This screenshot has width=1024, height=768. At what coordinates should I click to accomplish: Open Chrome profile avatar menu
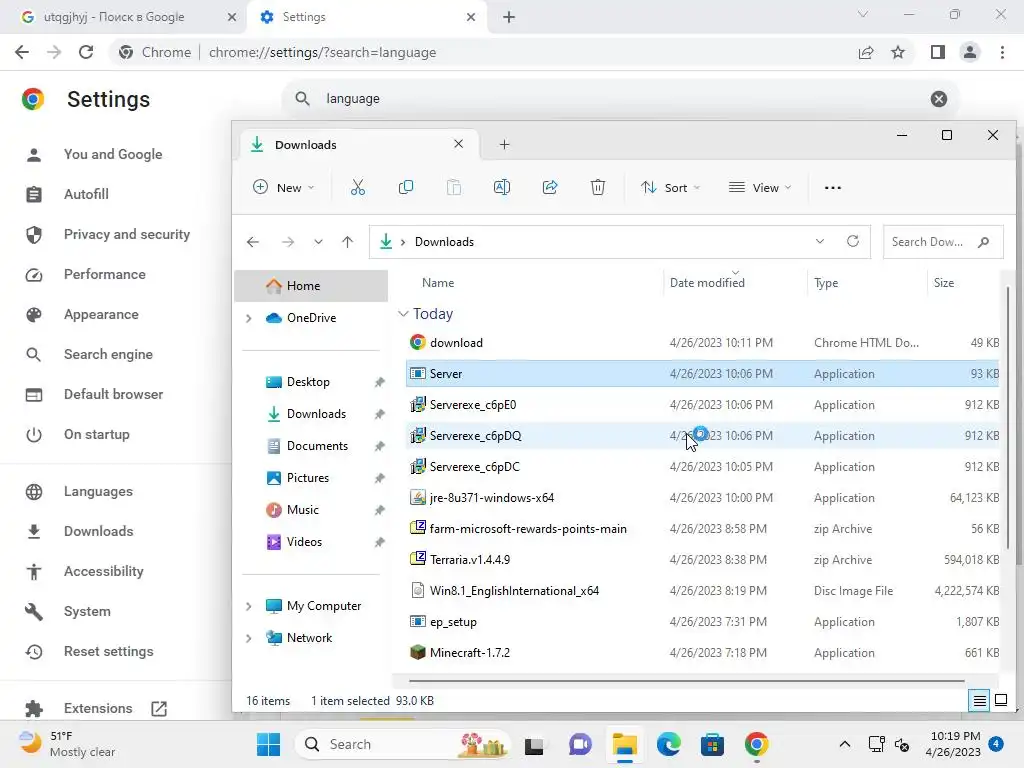point(970,52)
